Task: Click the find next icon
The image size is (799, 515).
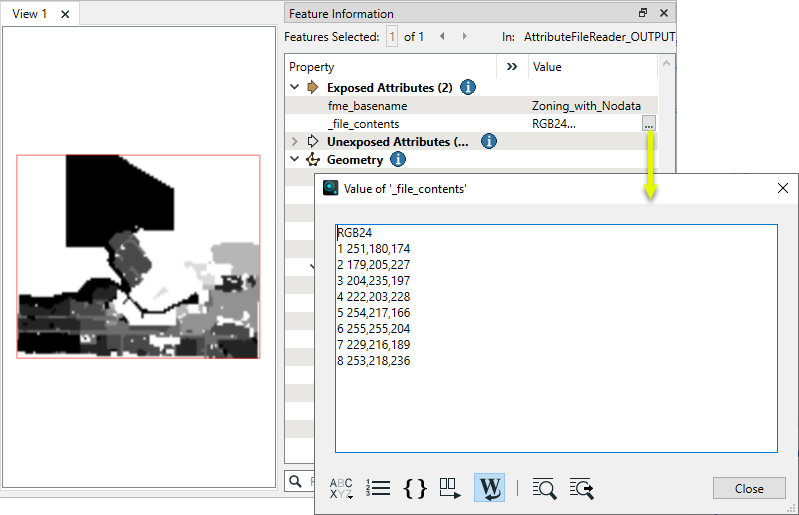Action: [581, 488]
